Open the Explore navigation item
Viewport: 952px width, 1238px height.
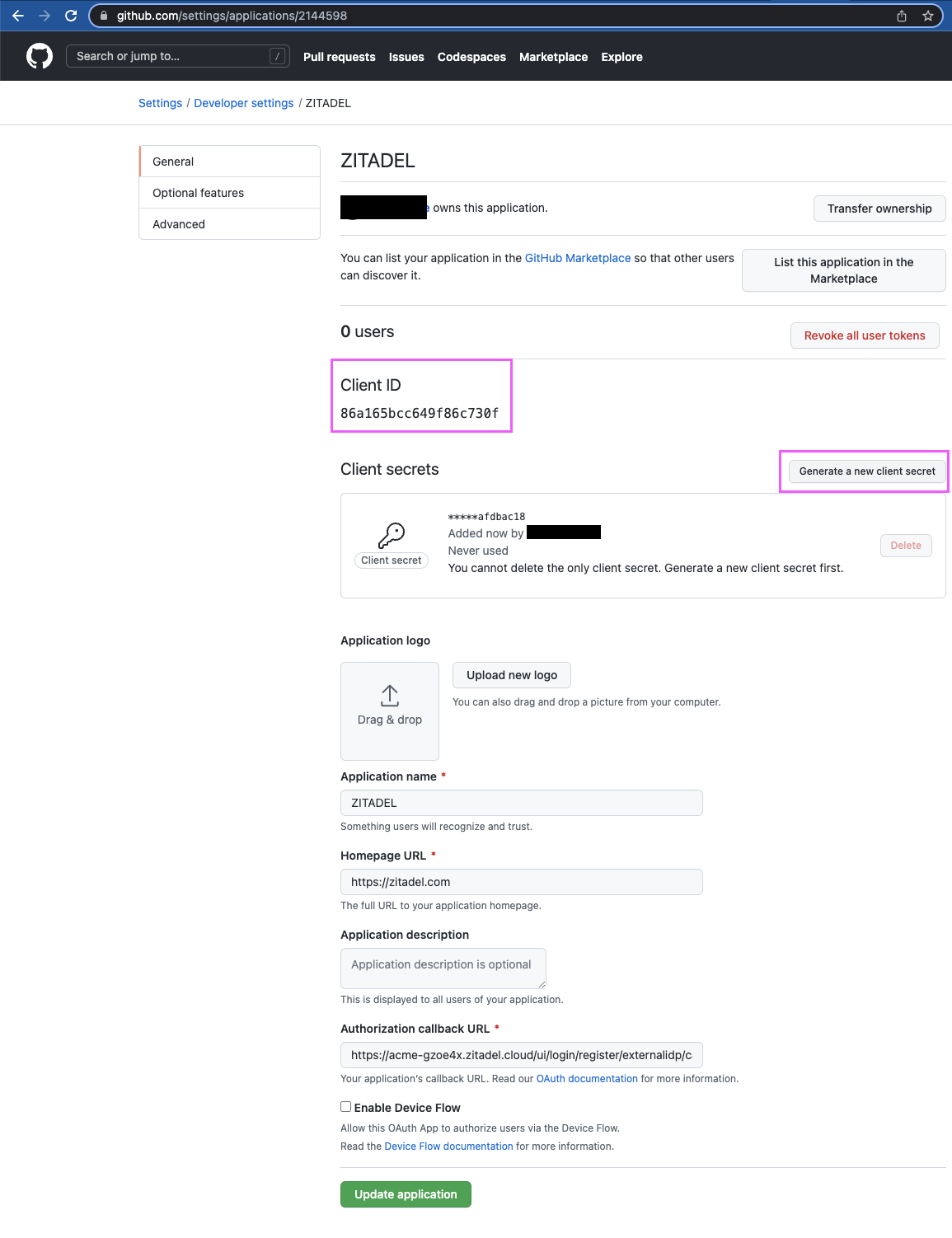click(x=621, y=56)
